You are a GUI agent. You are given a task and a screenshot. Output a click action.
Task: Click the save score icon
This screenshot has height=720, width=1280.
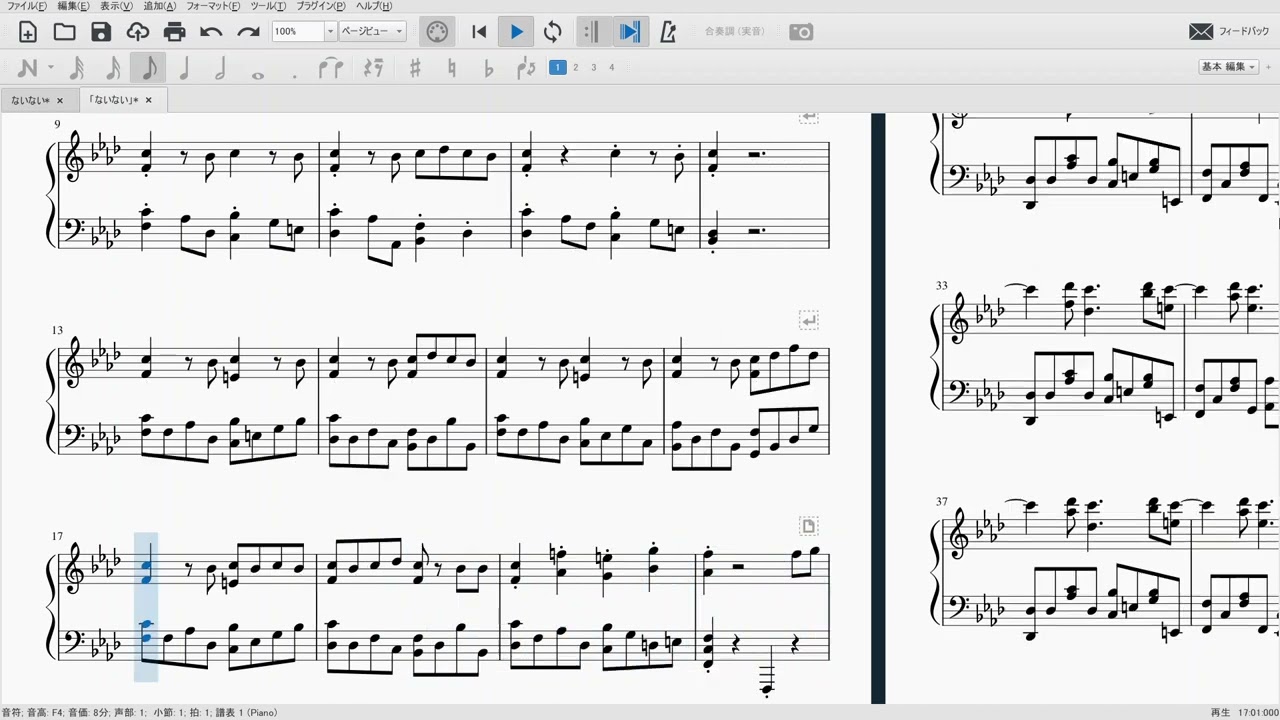tap(101, 32)
